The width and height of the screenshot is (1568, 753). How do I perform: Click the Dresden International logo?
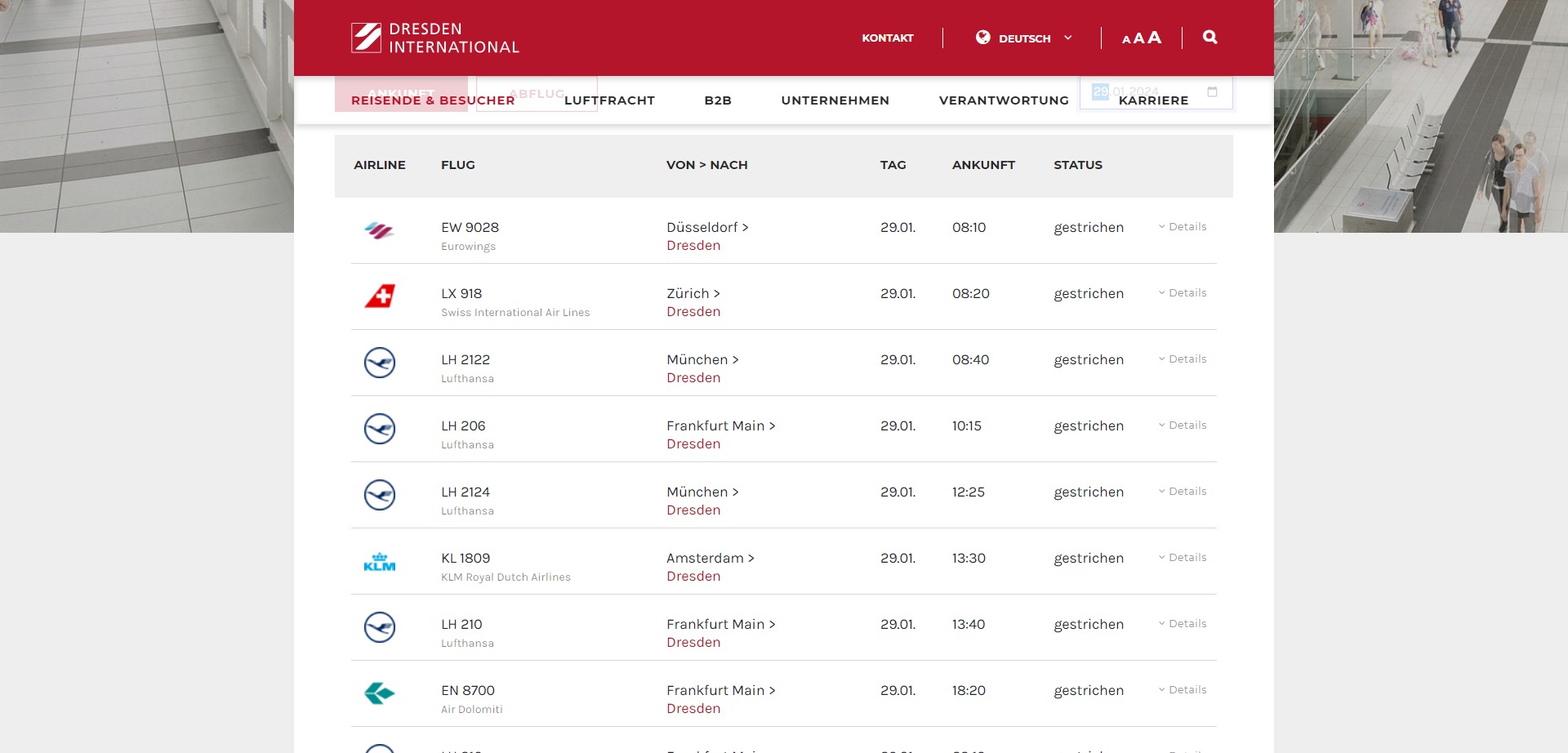click(x=434, y=38)
